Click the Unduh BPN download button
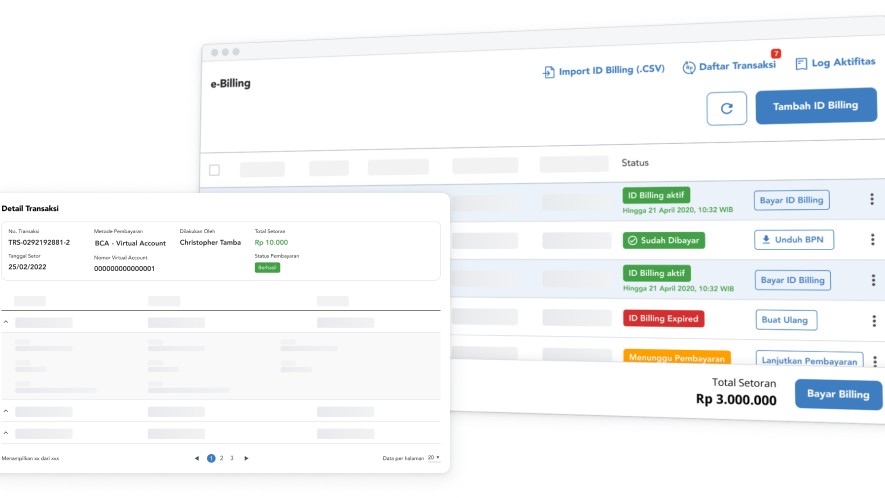 [793, 240]
